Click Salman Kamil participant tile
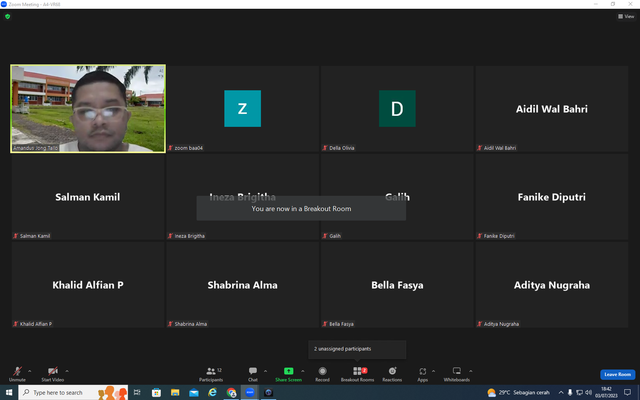The width and height of the screenshot is (640, 400). 88,197
